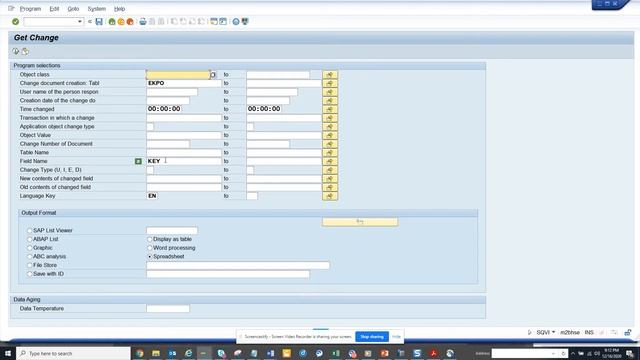The height and width of the screenshot is (360, 640).
Task: Open multiple selection for Old contents row
Action: point(330,187)
